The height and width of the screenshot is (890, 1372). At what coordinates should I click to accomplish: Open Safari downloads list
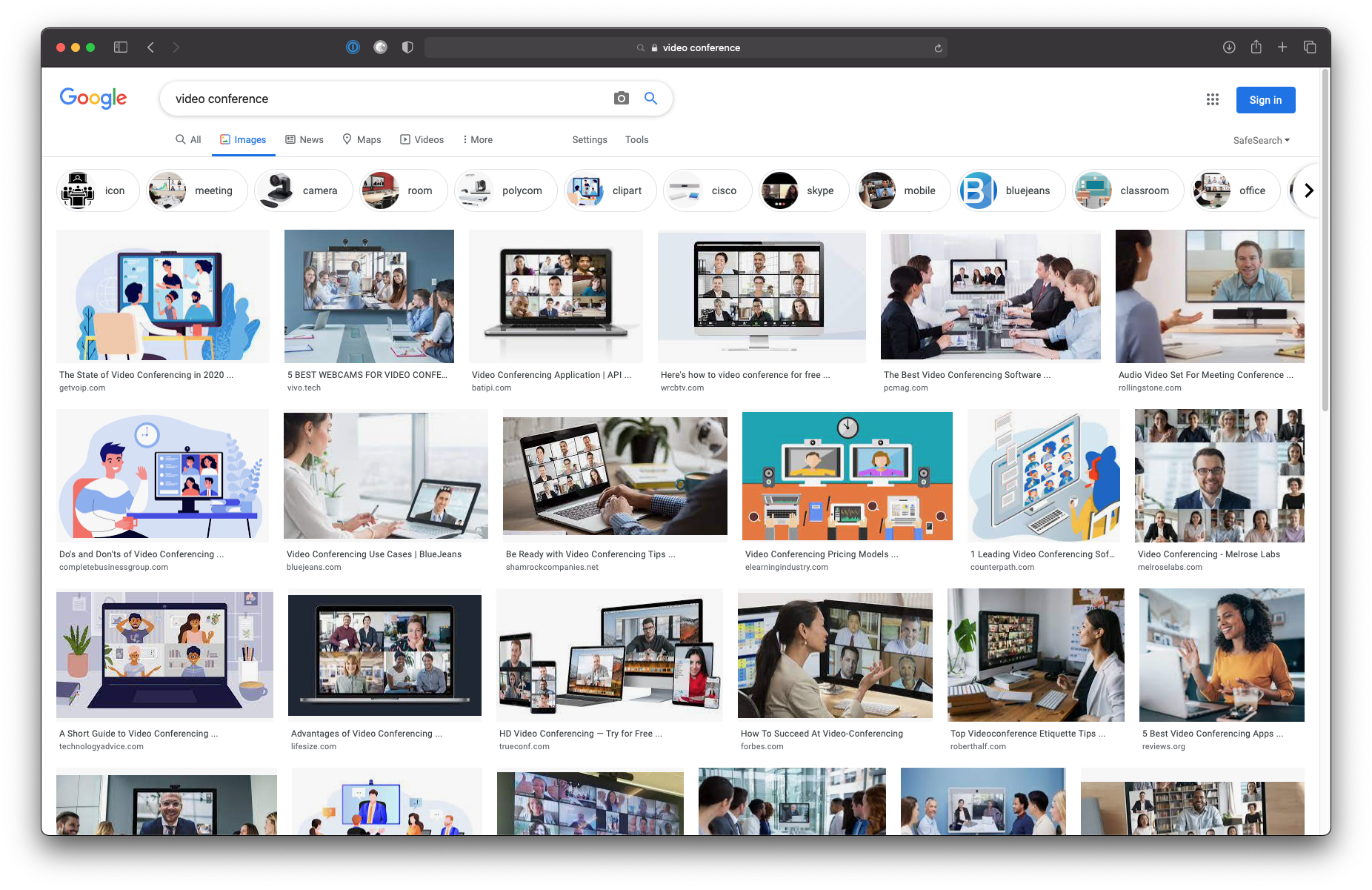pos(1228,47)
